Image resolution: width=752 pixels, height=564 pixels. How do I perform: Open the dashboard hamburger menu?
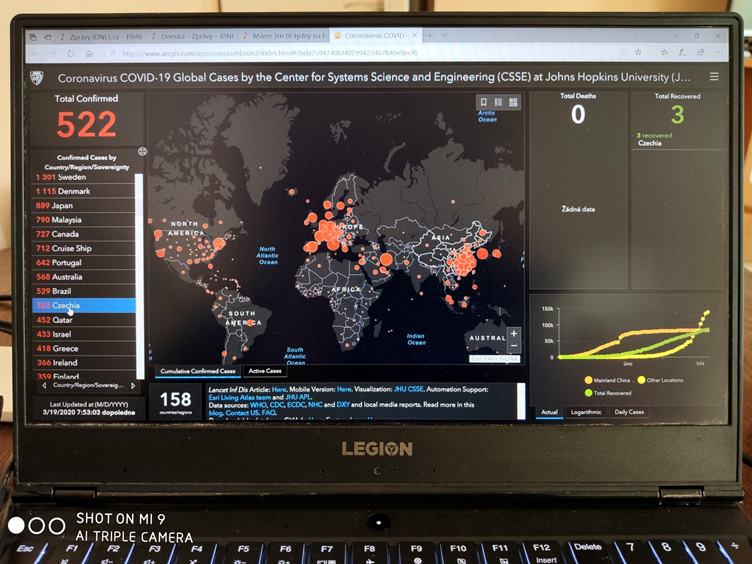pyautogui.click(x=714, y=77)
